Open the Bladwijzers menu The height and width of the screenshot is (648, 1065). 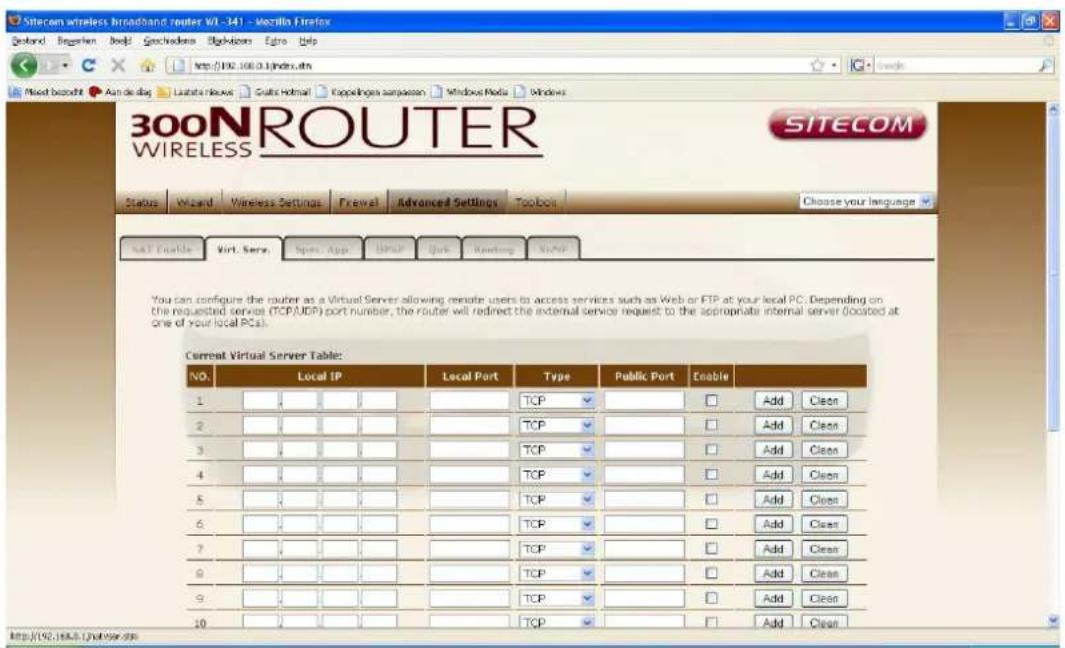(x=230, y=41)
